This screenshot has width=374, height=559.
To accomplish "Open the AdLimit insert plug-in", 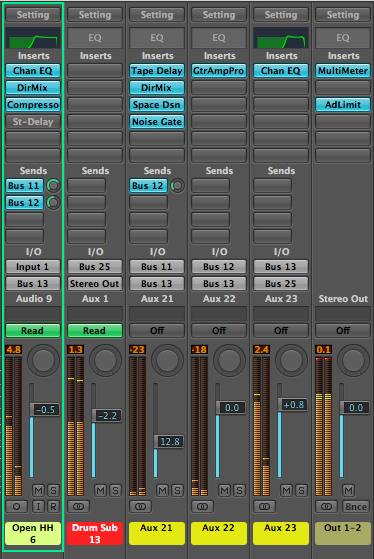I will click(343, 105).
